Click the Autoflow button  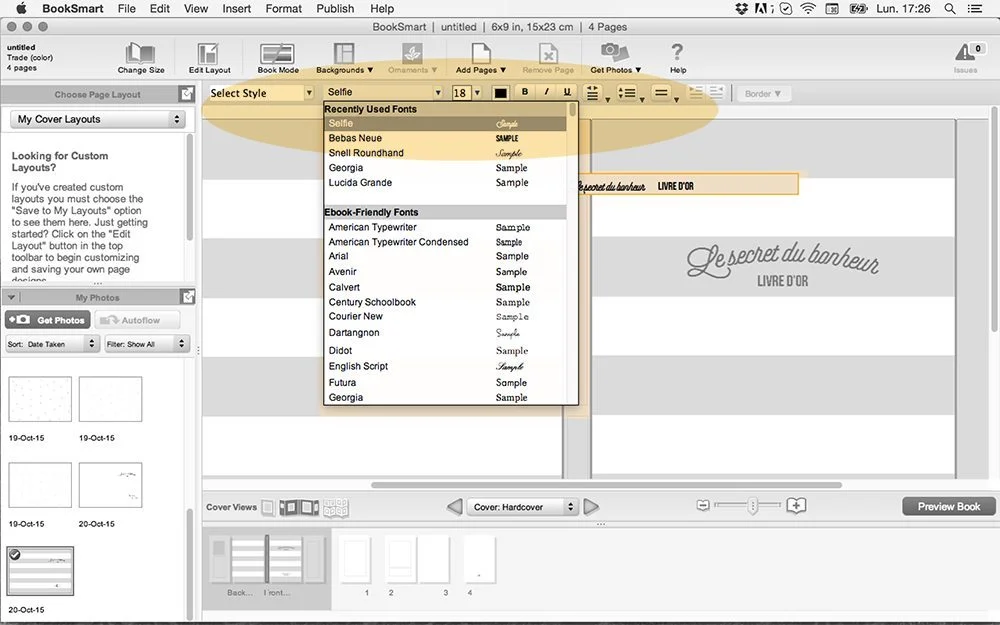[137, 320]
